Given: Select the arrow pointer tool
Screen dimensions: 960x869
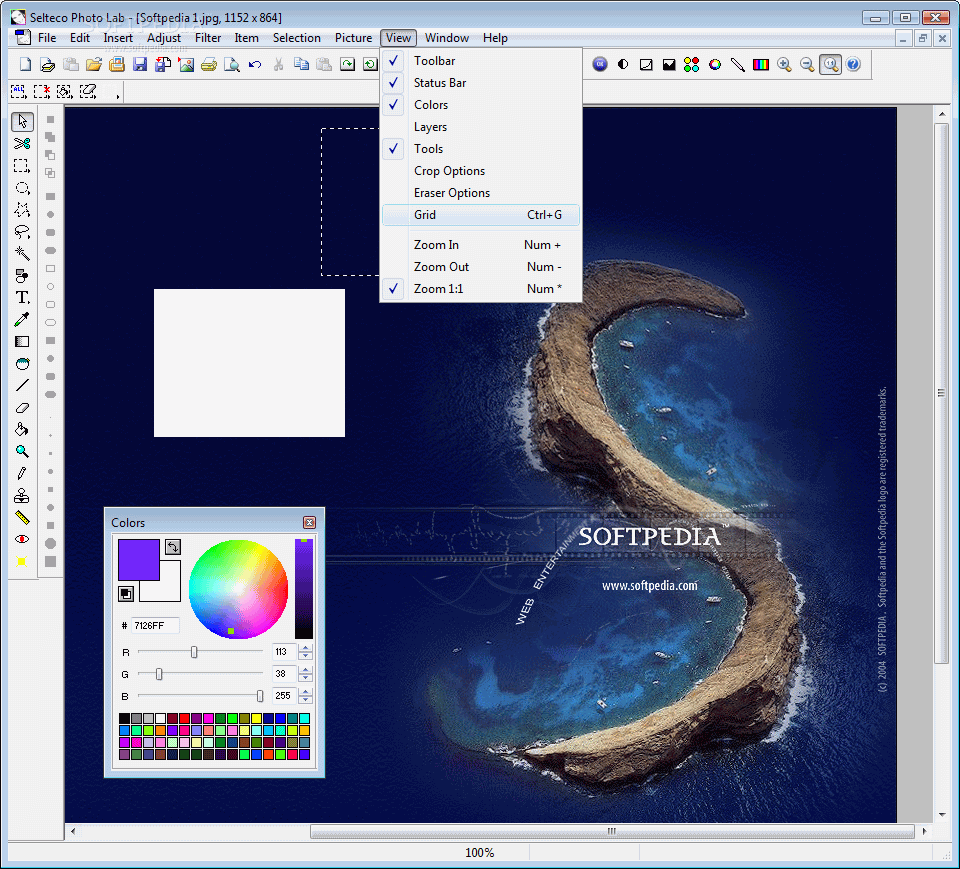Looking at the screenshot, I should [22, 121].
